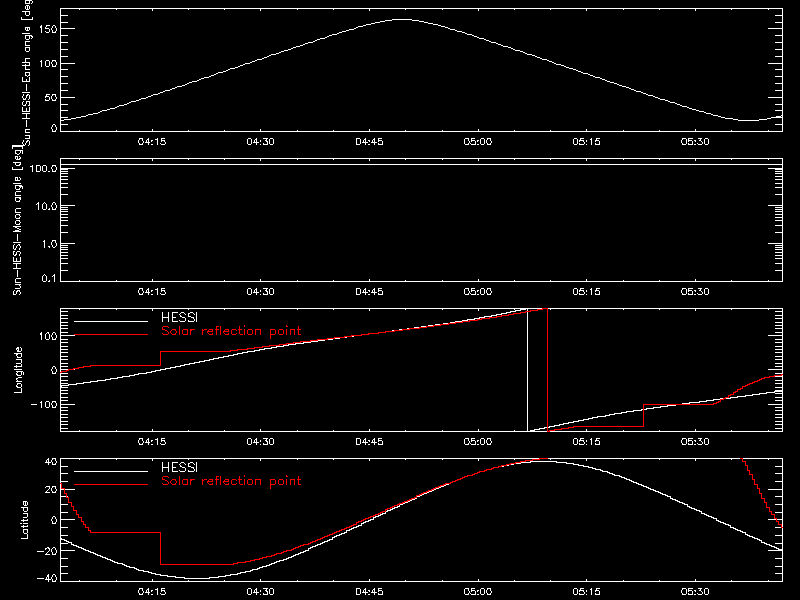This screenshot has width=800, height=600.
Task: Click the -40 tick label on Latitude plot
Action: [x=47, y=578]
